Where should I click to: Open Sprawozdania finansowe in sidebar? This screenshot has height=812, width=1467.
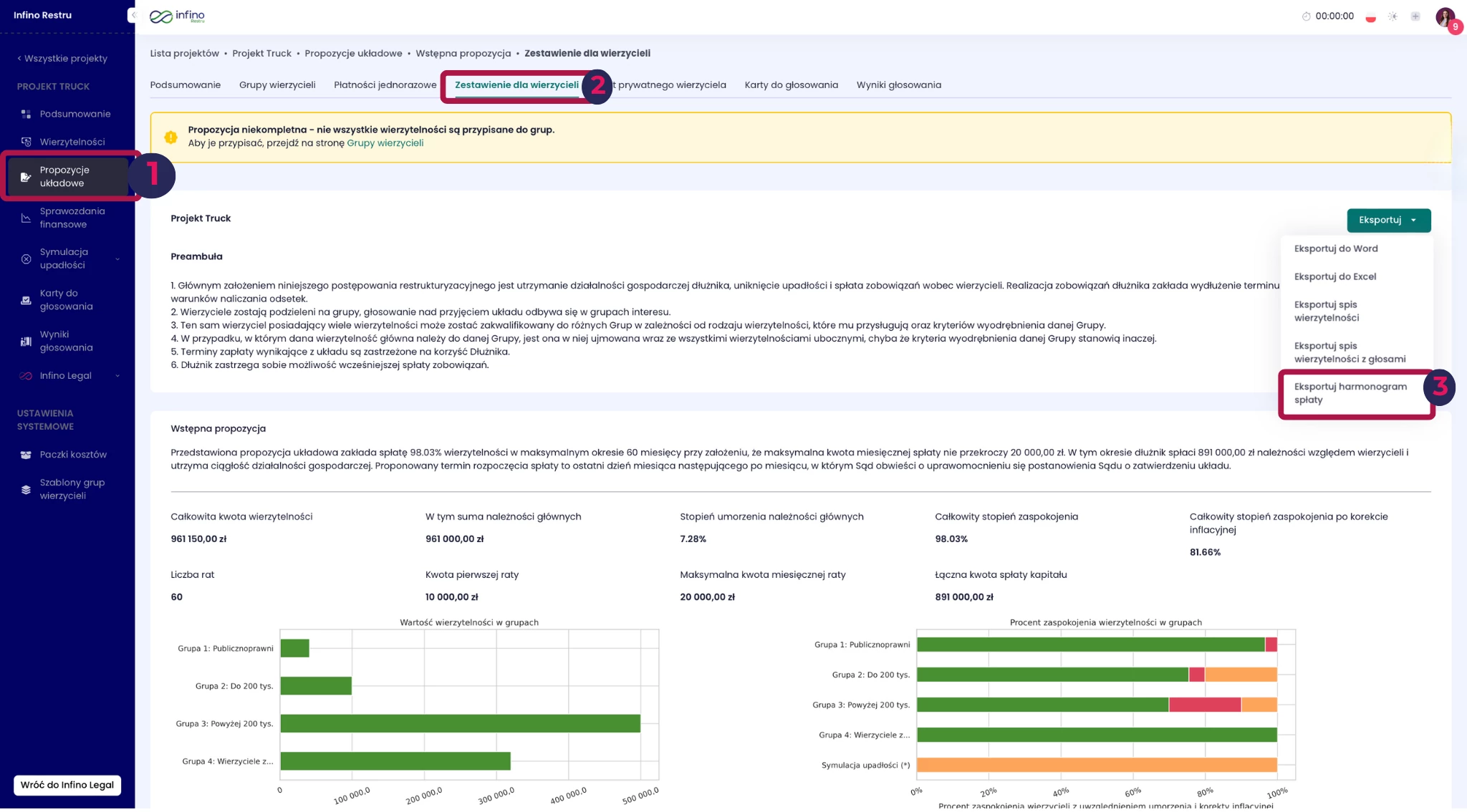[x=72, y=218]
